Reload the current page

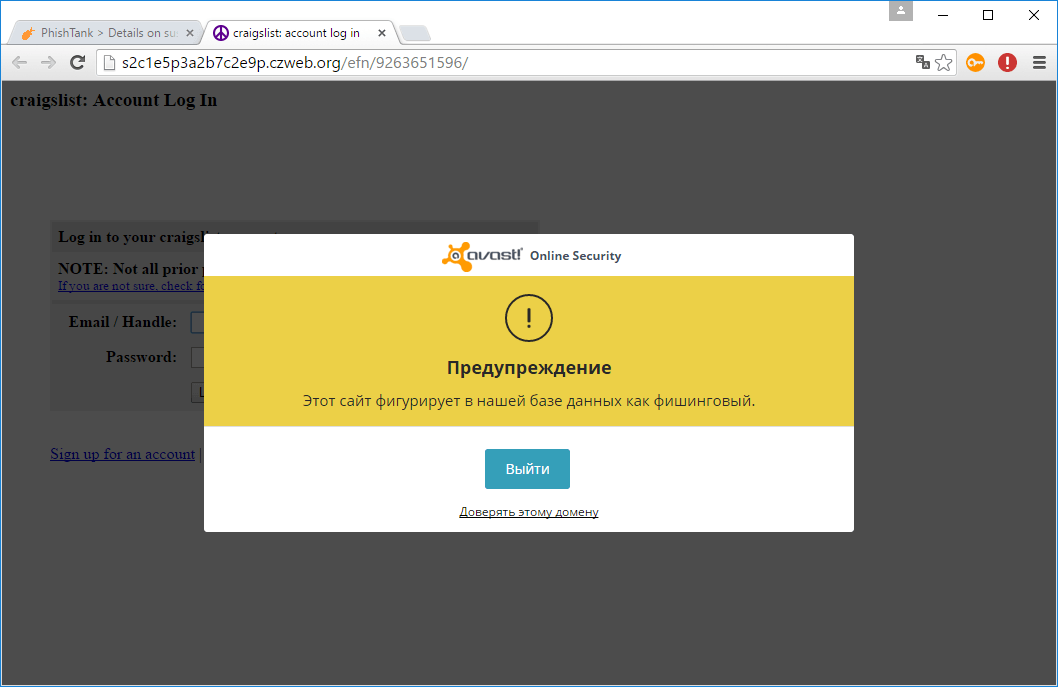pos(78,61)
